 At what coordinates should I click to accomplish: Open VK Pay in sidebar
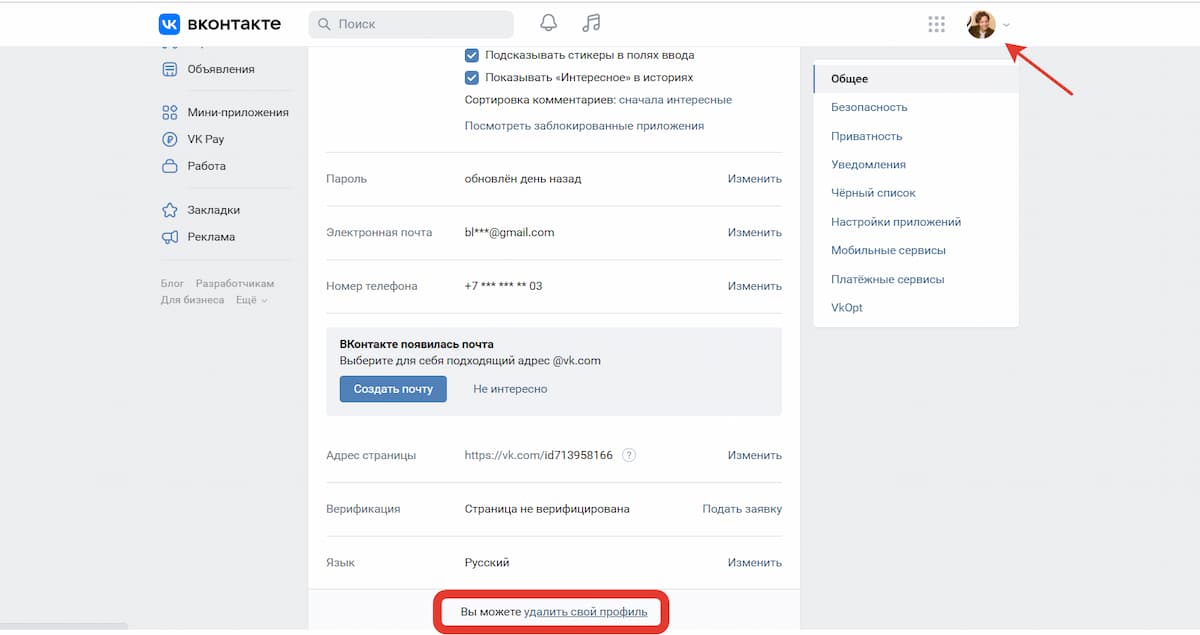tap(205, 140)
